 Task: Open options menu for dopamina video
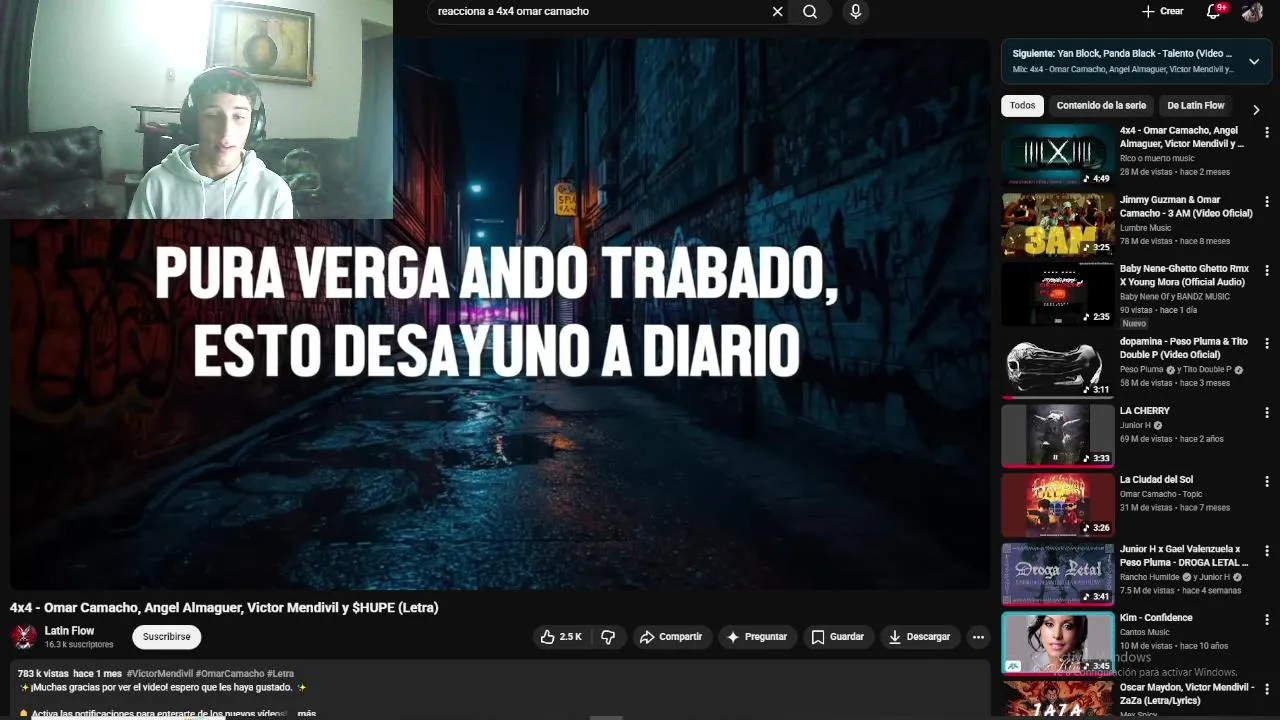click(1267, 344)
